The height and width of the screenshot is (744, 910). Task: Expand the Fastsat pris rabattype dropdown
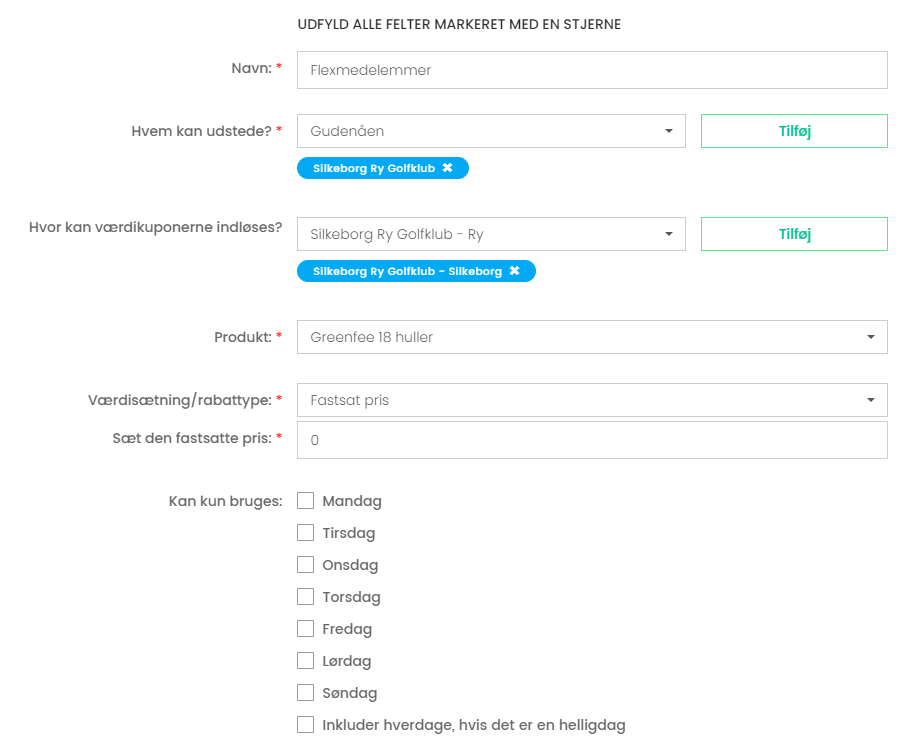(592, 400)
